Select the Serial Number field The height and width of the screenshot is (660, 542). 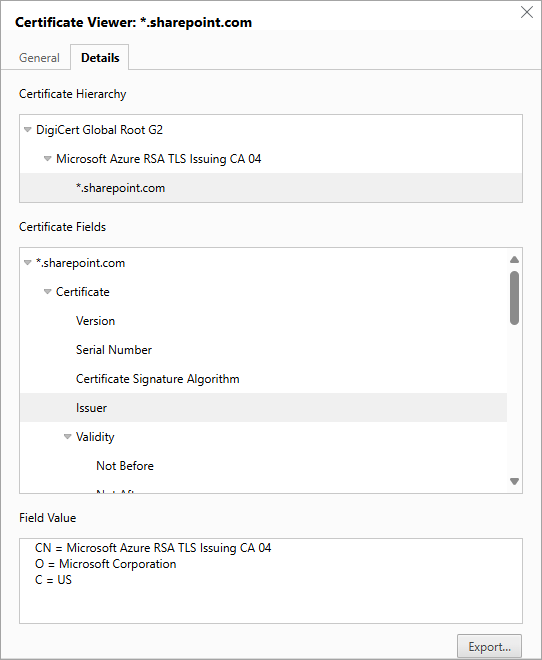(263, 350)
